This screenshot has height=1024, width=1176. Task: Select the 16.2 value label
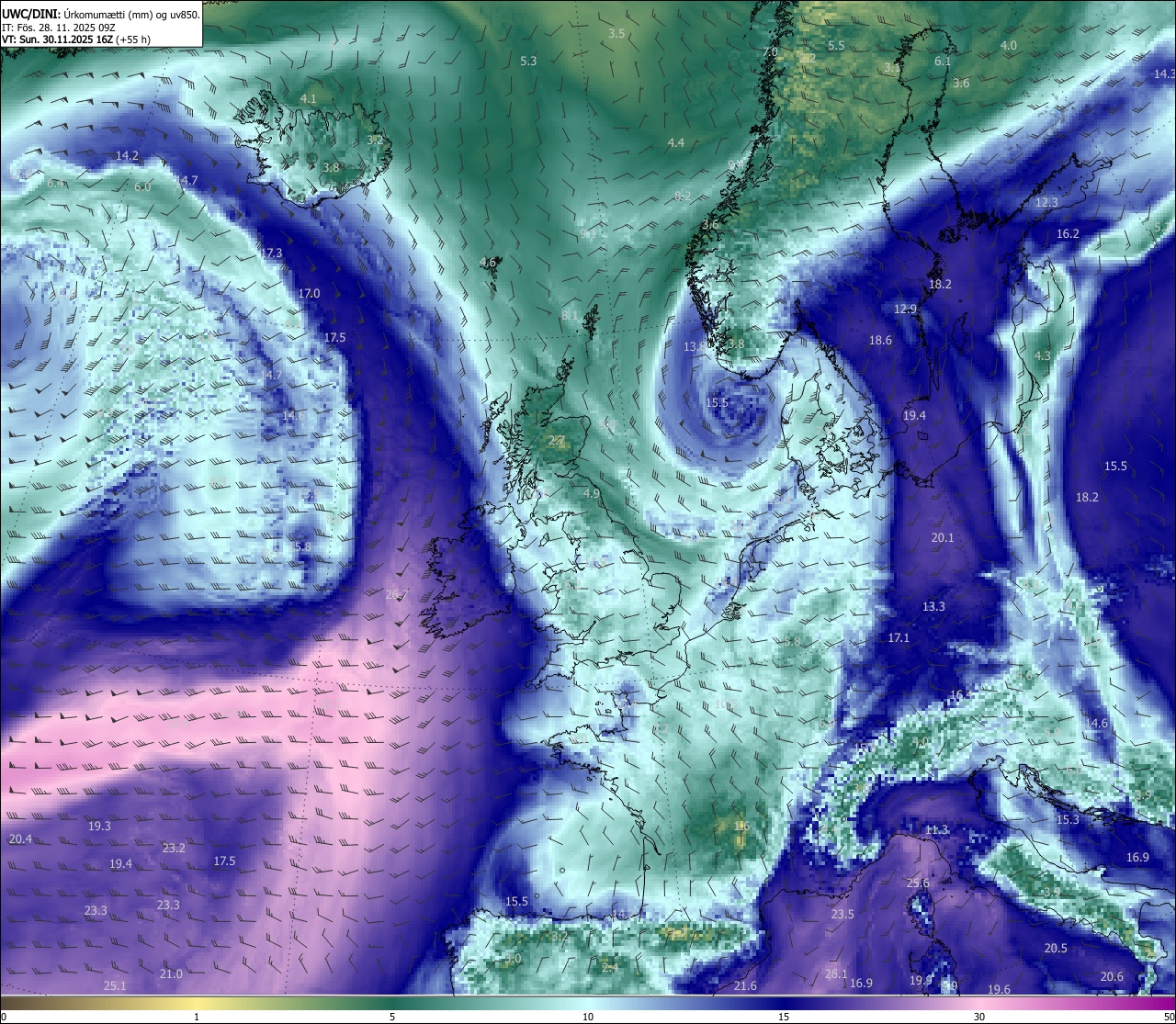1068,234
